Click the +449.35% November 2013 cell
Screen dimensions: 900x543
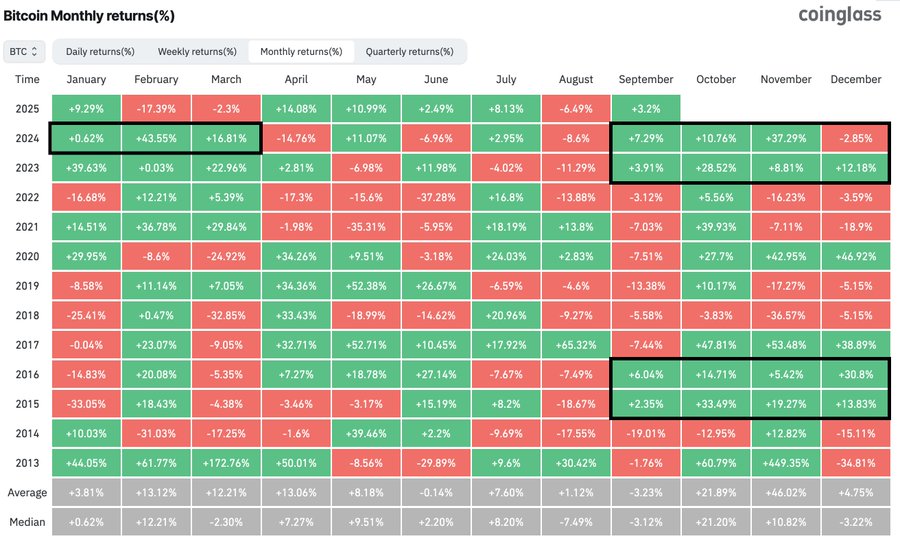click(785, 464)
